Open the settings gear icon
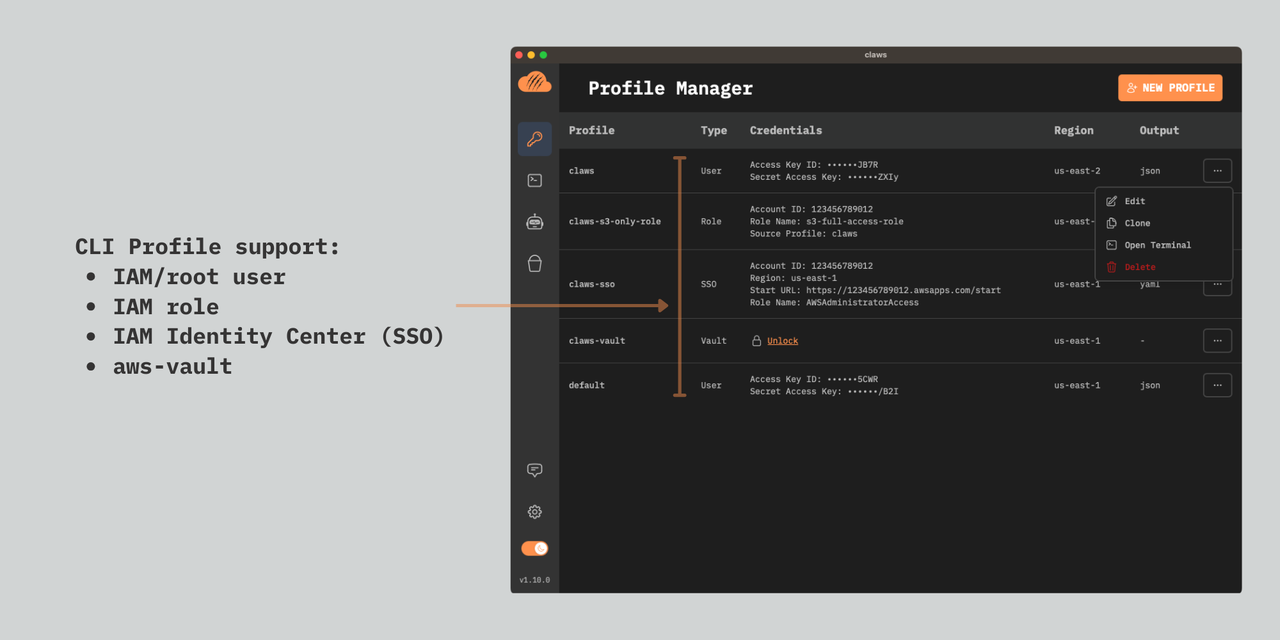 (x=535, y=512)
